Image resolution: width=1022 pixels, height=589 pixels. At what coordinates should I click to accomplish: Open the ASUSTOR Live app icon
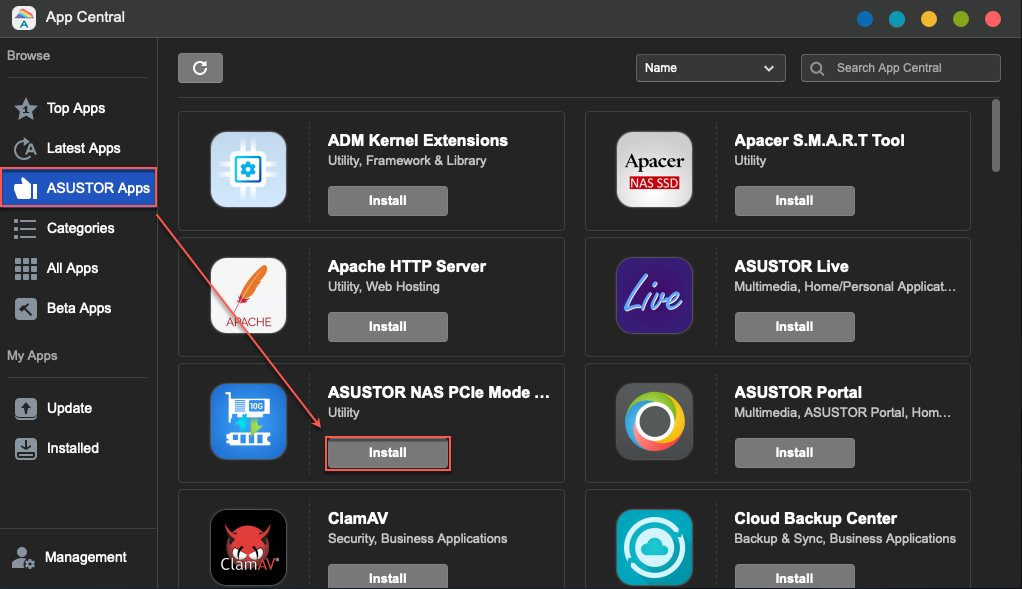[654, 295]
